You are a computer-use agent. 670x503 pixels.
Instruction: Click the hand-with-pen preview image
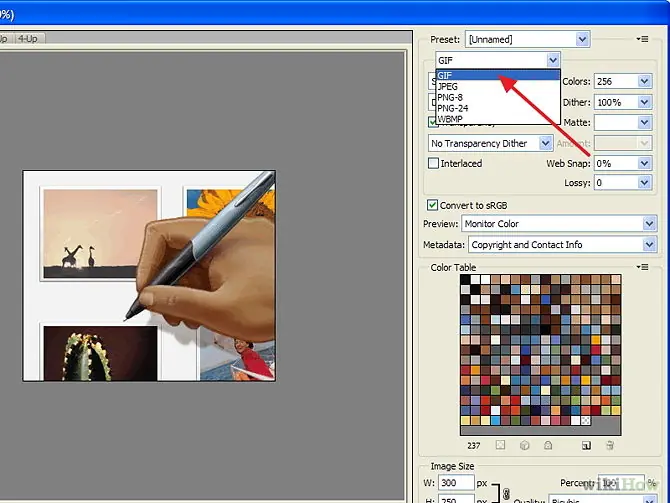[149, 276]
